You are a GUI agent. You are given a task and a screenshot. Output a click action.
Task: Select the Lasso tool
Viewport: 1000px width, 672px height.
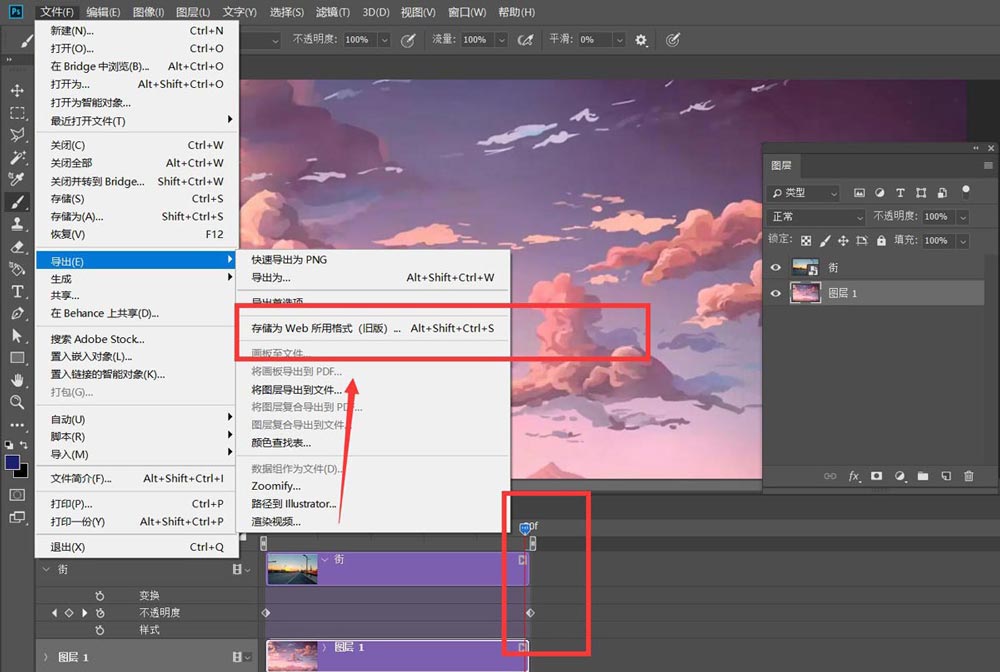17,135
